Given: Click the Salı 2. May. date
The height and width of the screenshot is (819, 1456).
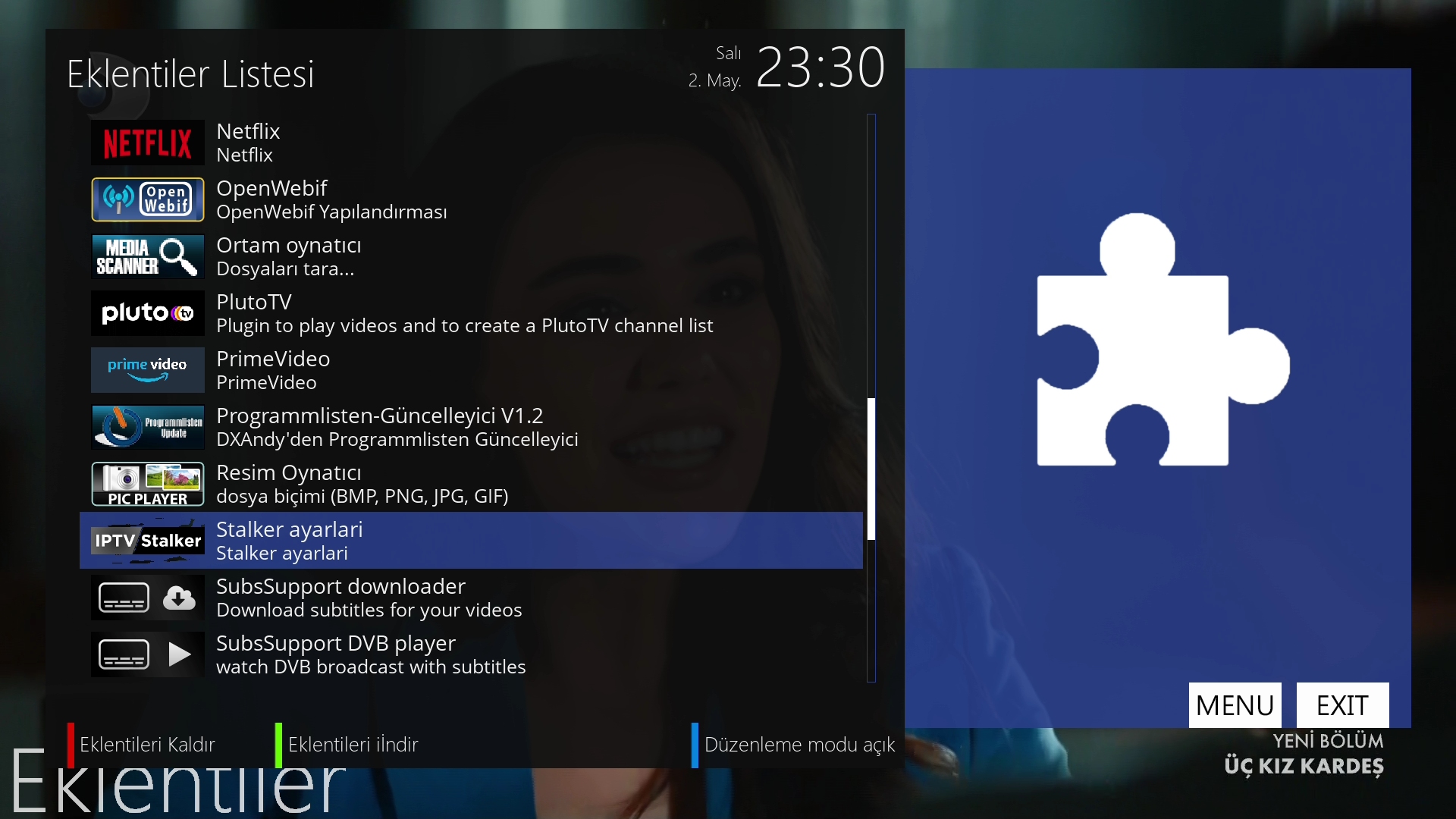Looking at the screenshot, I should 715,67.
